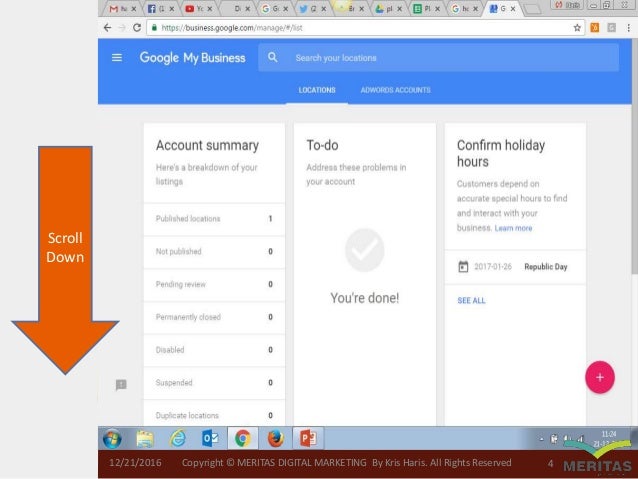The width and height of the screenshot is (638, 479).
Task: Click the page vertical scrollbar thumb
Action: [x=634, y=157]
